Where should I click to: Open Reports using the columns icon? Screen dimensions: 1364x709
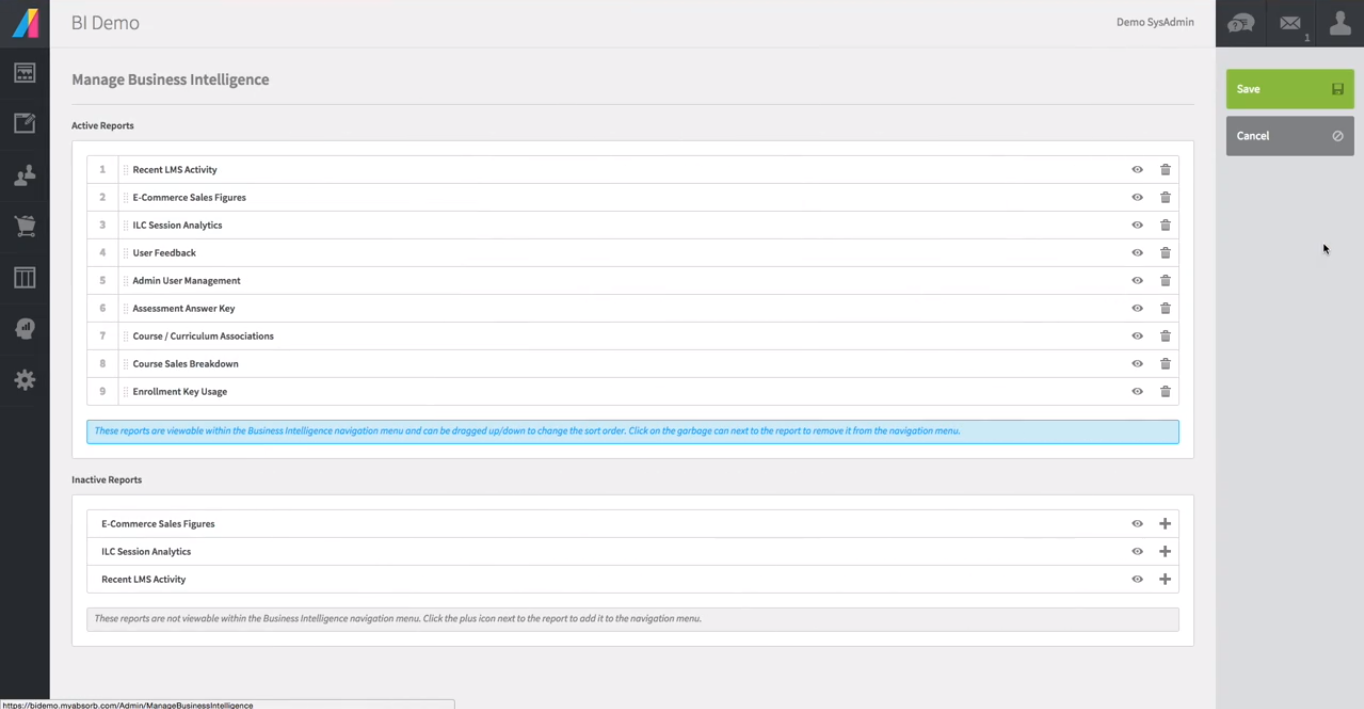coord(24,277)
